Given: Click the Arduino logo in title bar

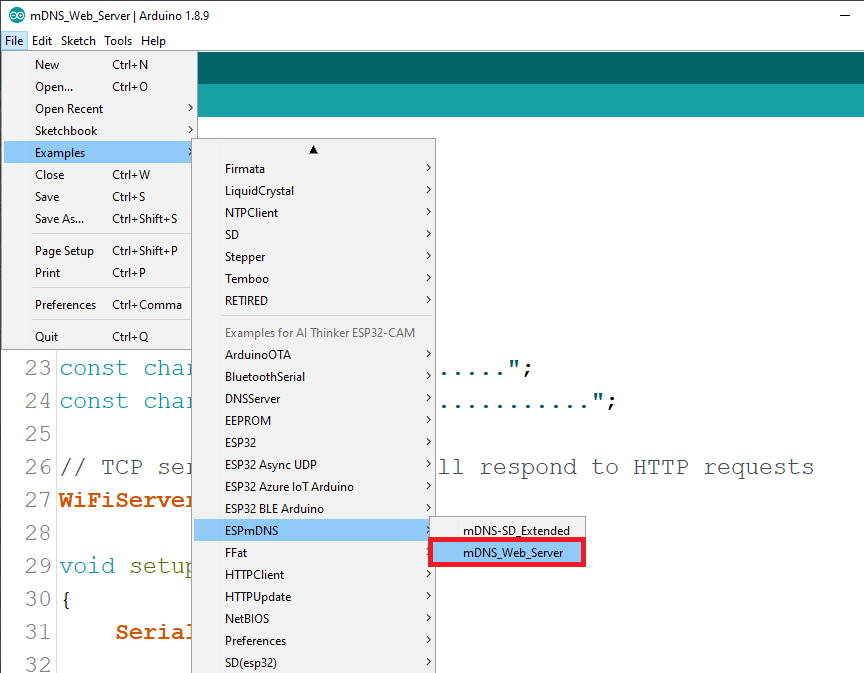Looking at the screenshot, I should click(x=17, y=15).
